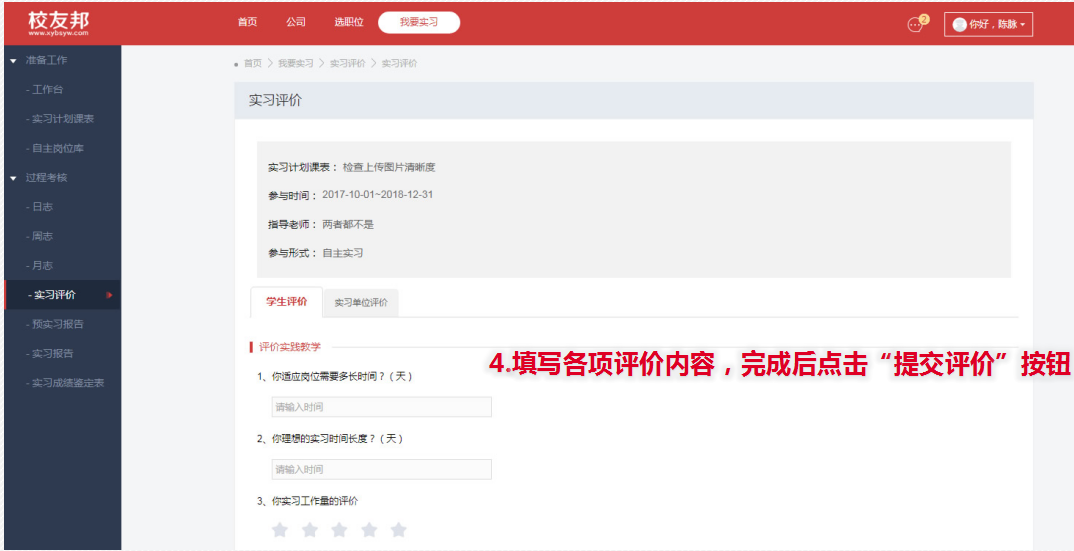Rate workload with the second star
The width and height of the screenshot is (1074, 551).
tap(310, 530)
